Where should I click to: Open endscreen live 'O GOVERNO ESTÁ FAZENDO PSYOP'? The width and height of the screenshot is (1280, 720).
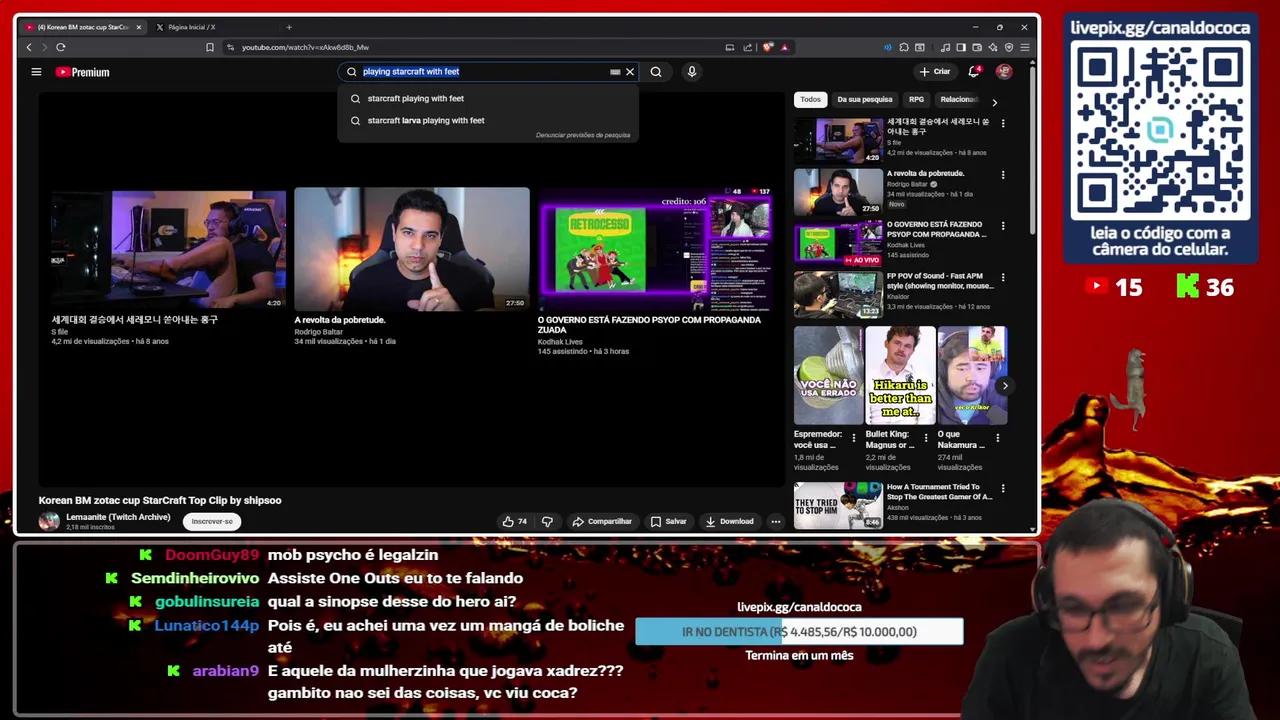click(x=656, y=249)
